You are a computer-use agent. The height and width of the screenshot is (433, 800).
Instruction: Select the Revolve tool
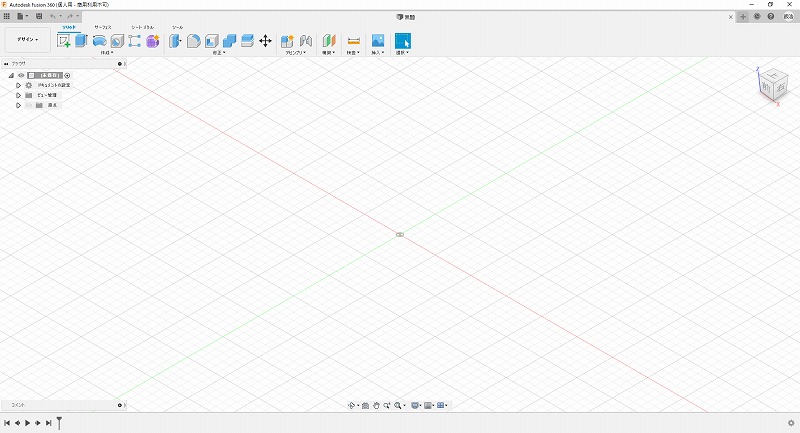pyautogui.click(x=99, y=41)
